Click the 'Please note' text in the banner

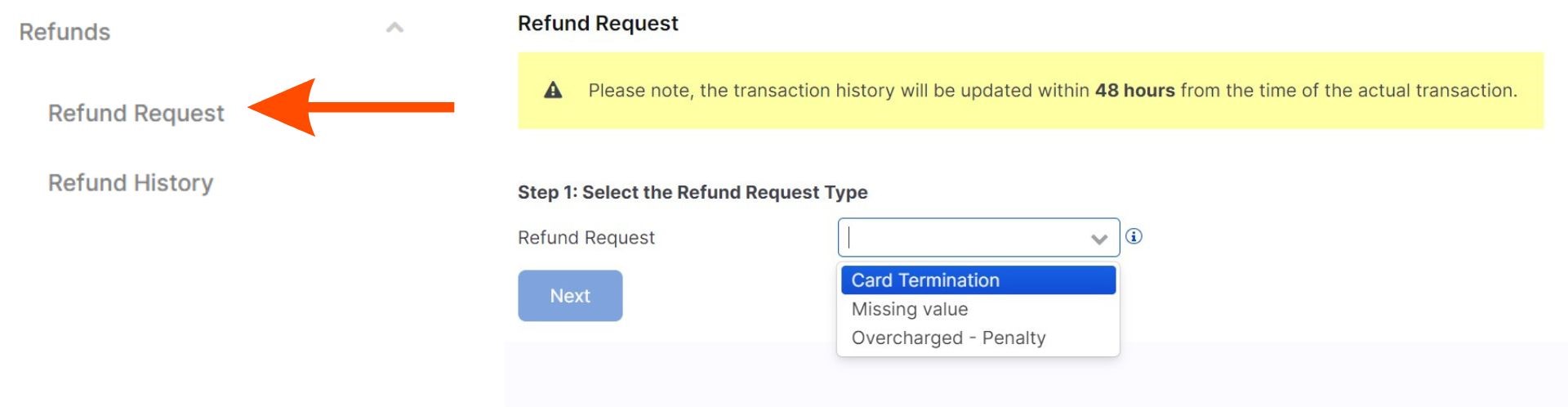[638, 90]
